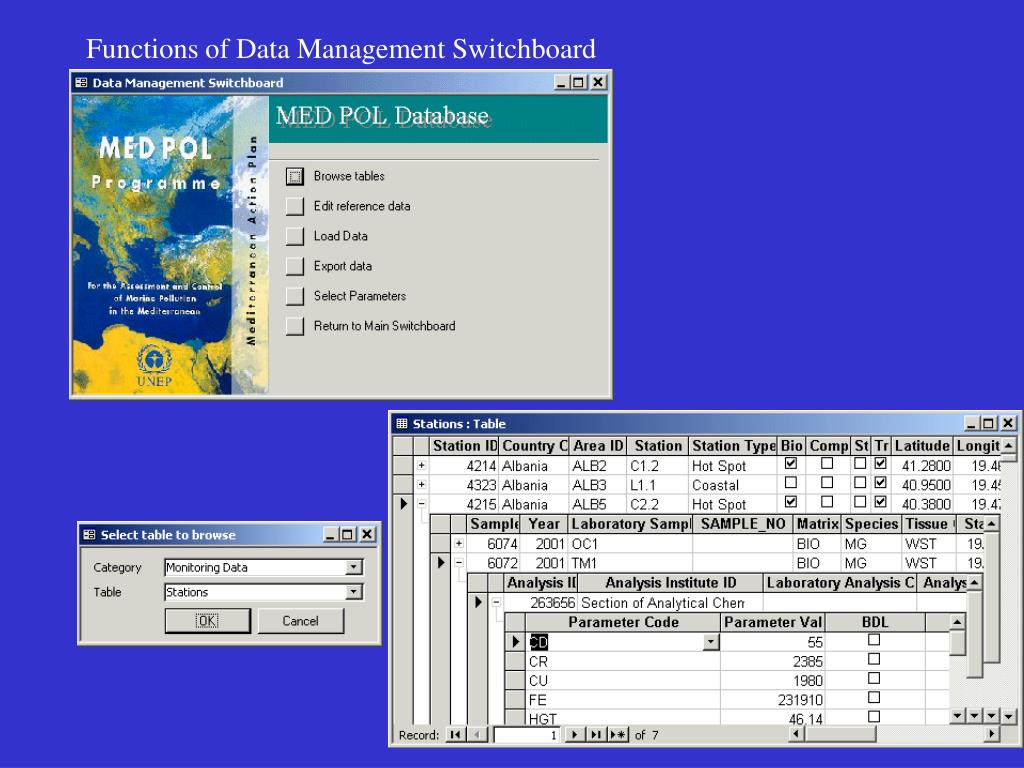Image resolution: width=1024 pixels, height=768 pixels.
Task: Open the Table dropdown showing Stations
Action: point(354,592)
